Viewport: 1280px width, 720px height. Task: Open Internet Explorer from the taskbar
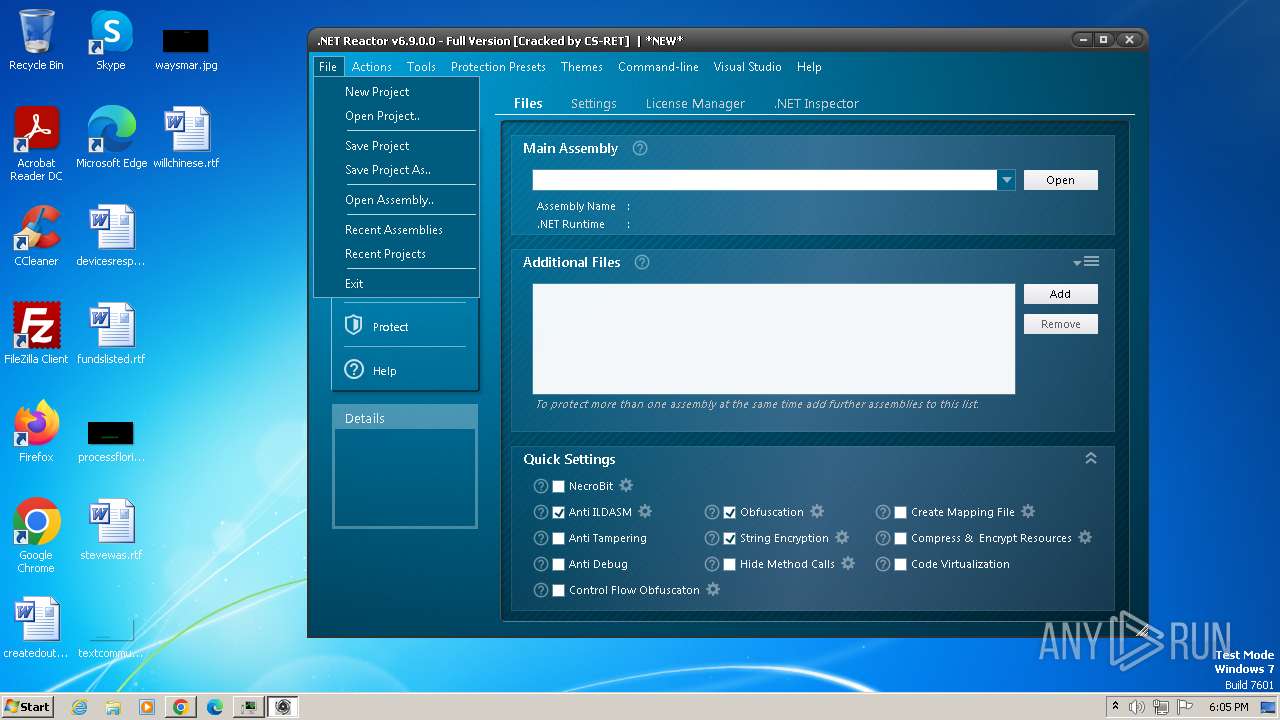pos(79,707)
